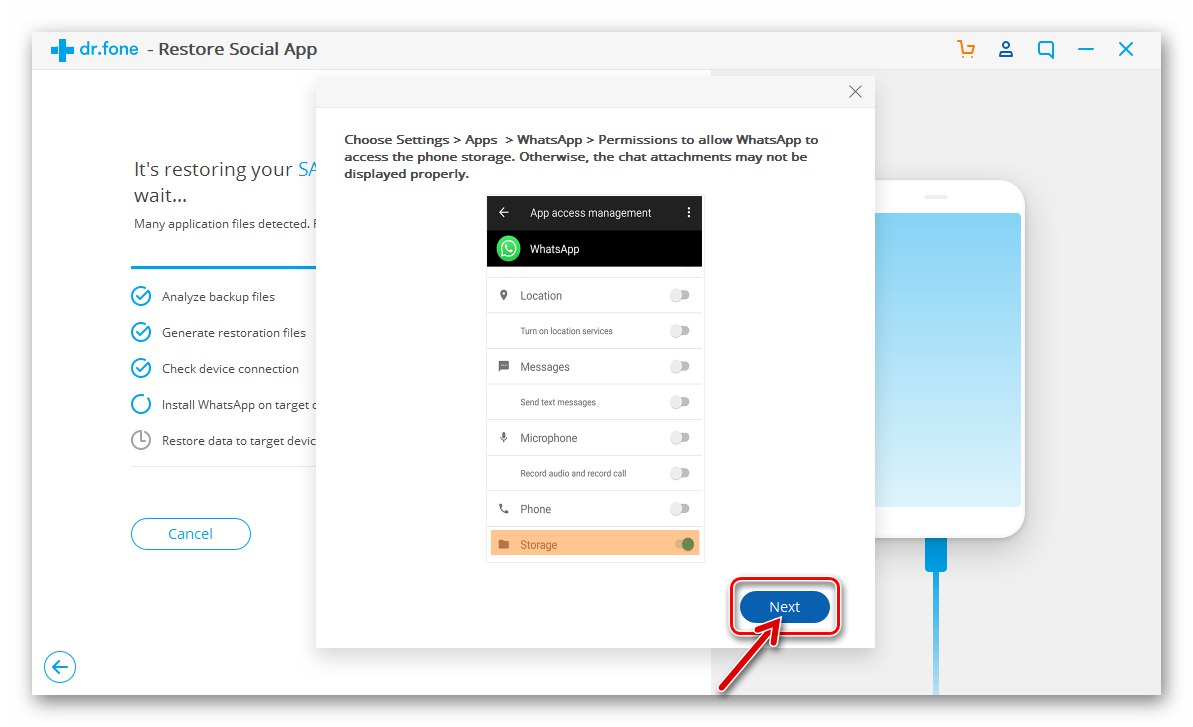Click the Phone permission icon
The width and height of the screenshot is (1193, 727).
(504, 509)
